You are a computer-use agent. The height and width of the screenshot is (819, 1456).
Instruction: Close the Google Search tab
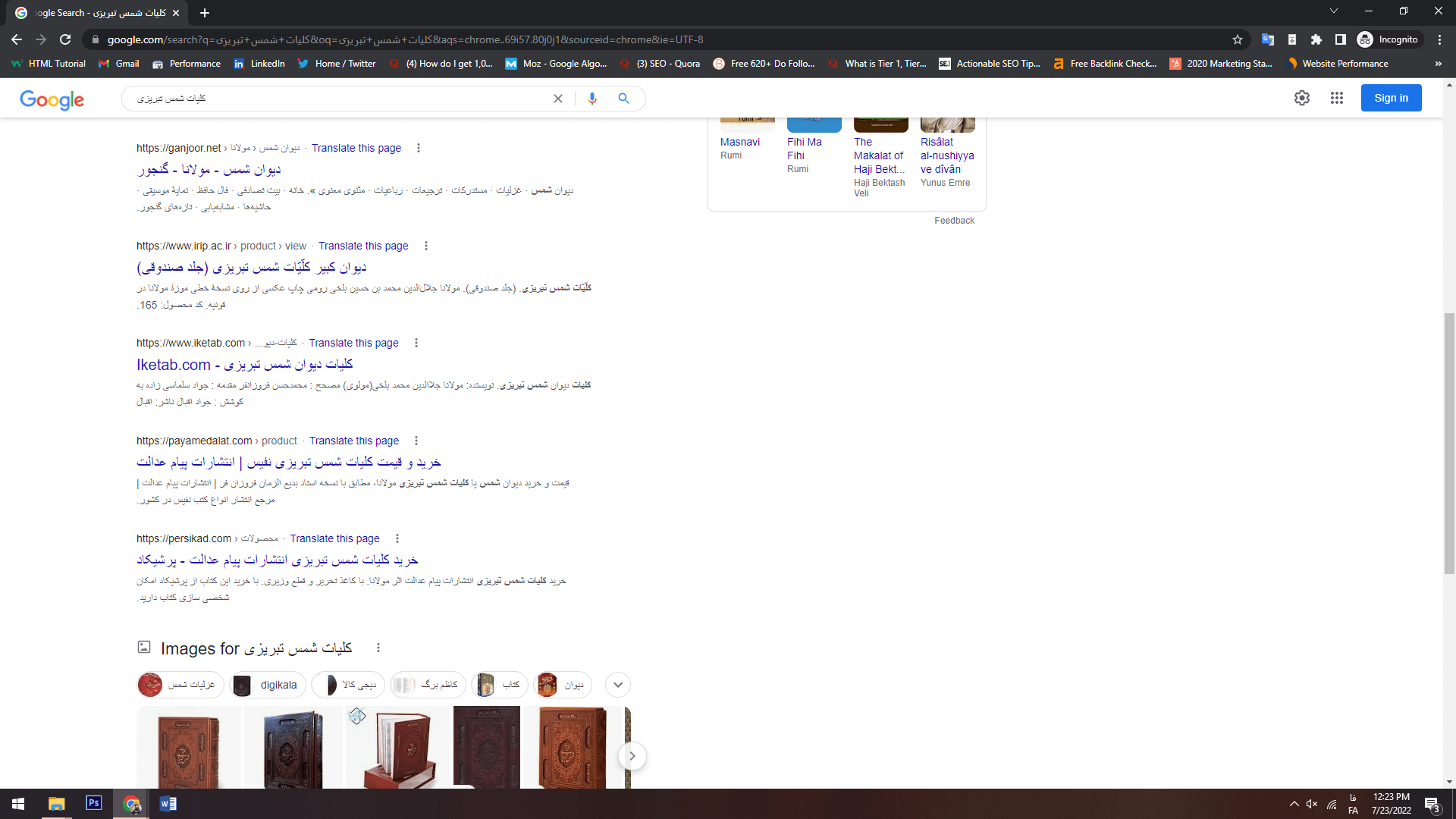tap(176, 13)
